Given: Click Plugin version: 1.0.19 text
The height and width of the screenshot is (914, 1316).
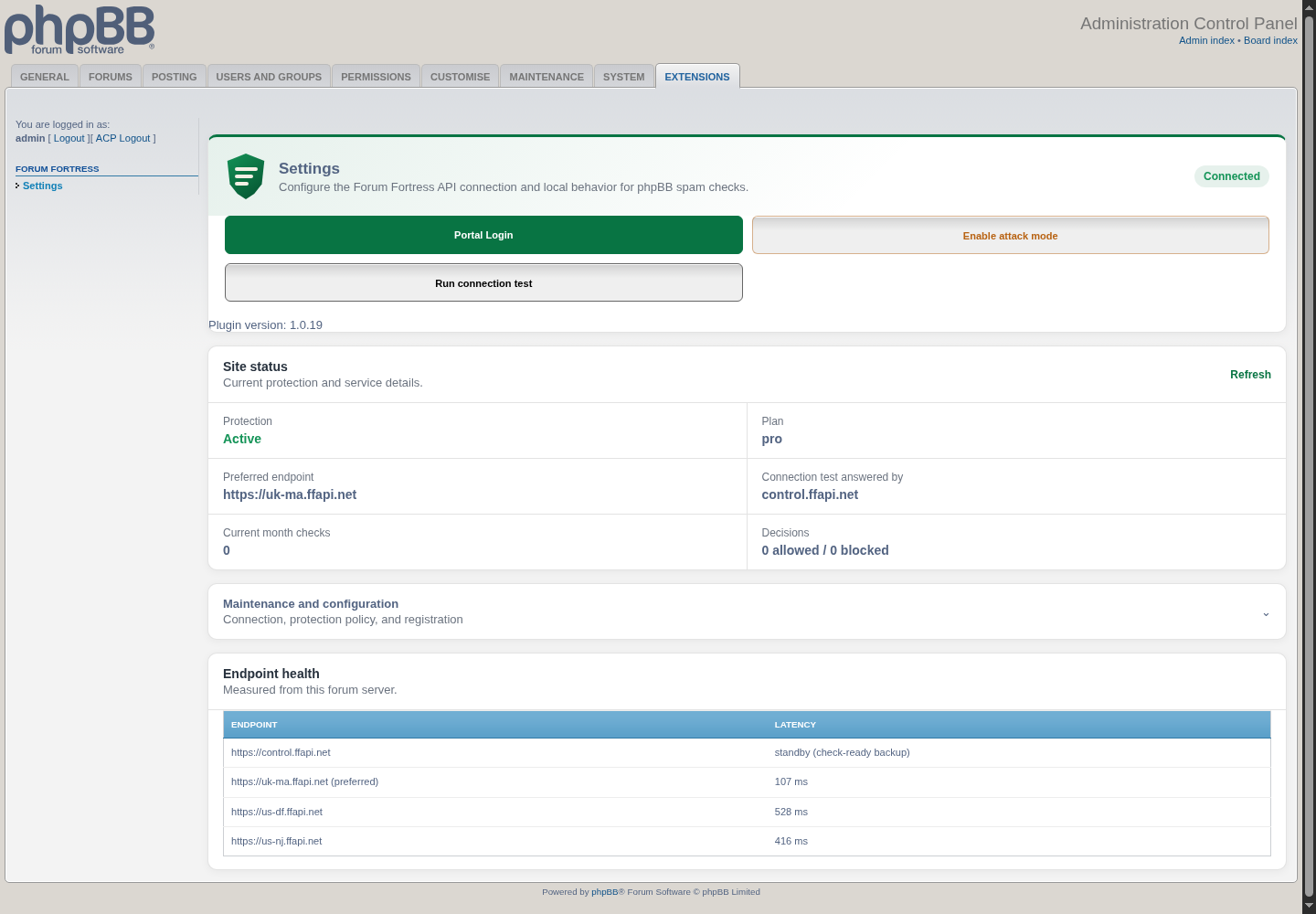Looking at the screenshot, I should click(265, 324).
